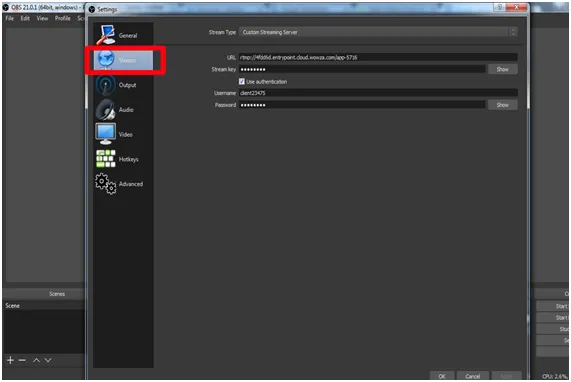Focus the Username input field
Viewport: 571px width, 382px height.
[x=378, y=93]
